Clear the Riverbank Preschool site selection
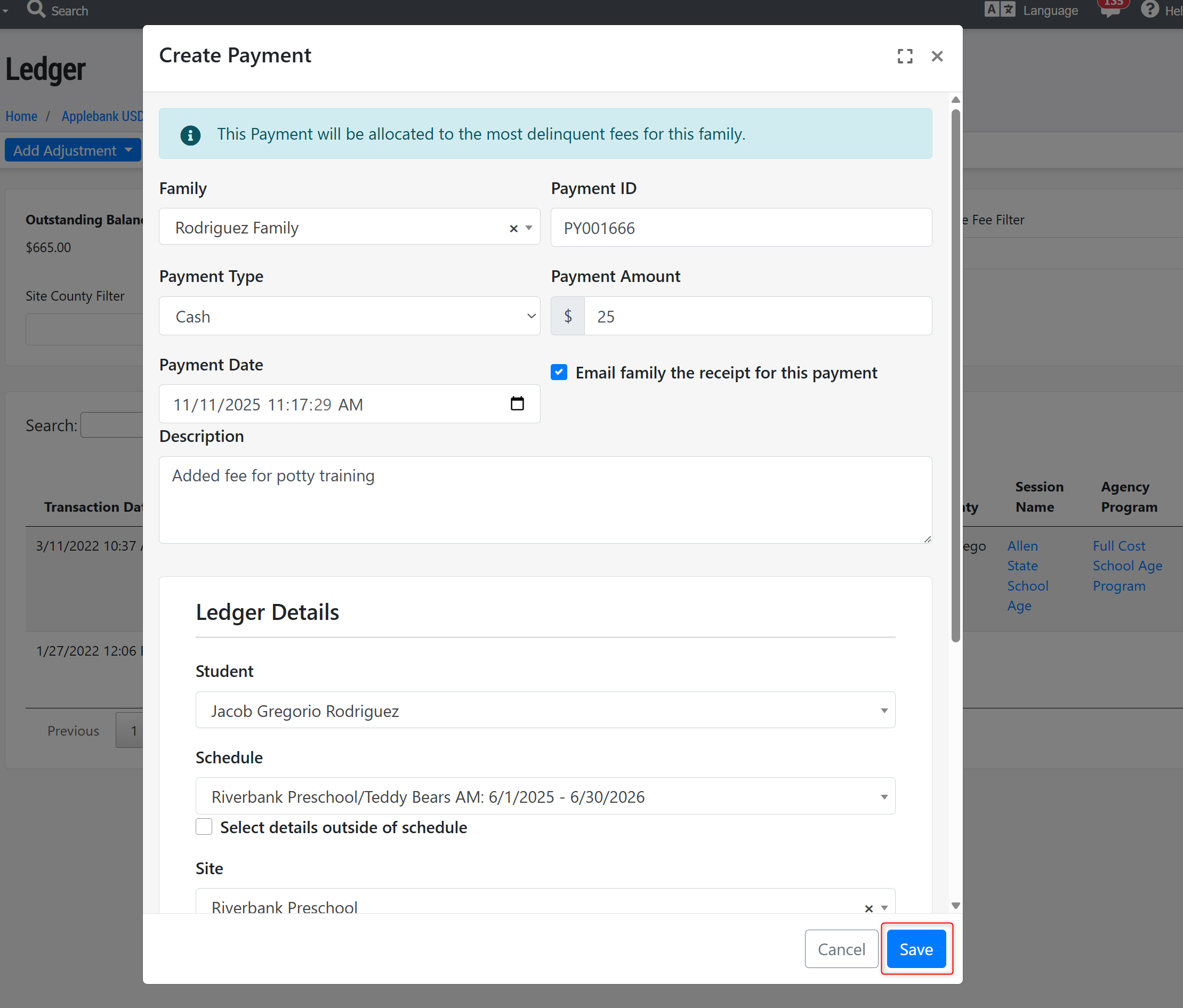Image resolution: width=1183 pixels, height=1008 pixels. pyautogui.click(x=868, y=908)
